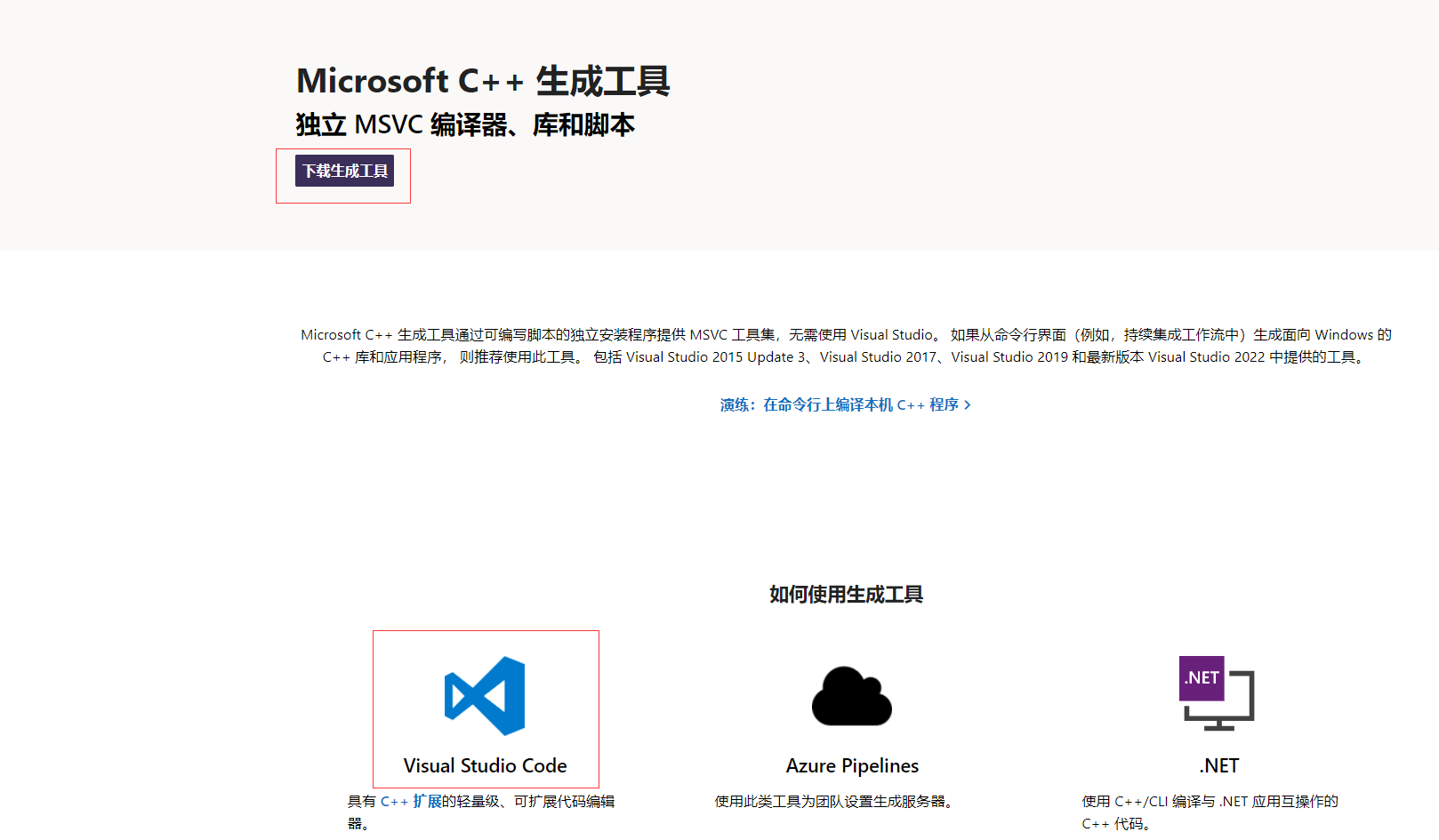This screenshot has height=840, width=1439.
Task: Click the 如何使用生成工具 section heading
Action: pos(846,594)
